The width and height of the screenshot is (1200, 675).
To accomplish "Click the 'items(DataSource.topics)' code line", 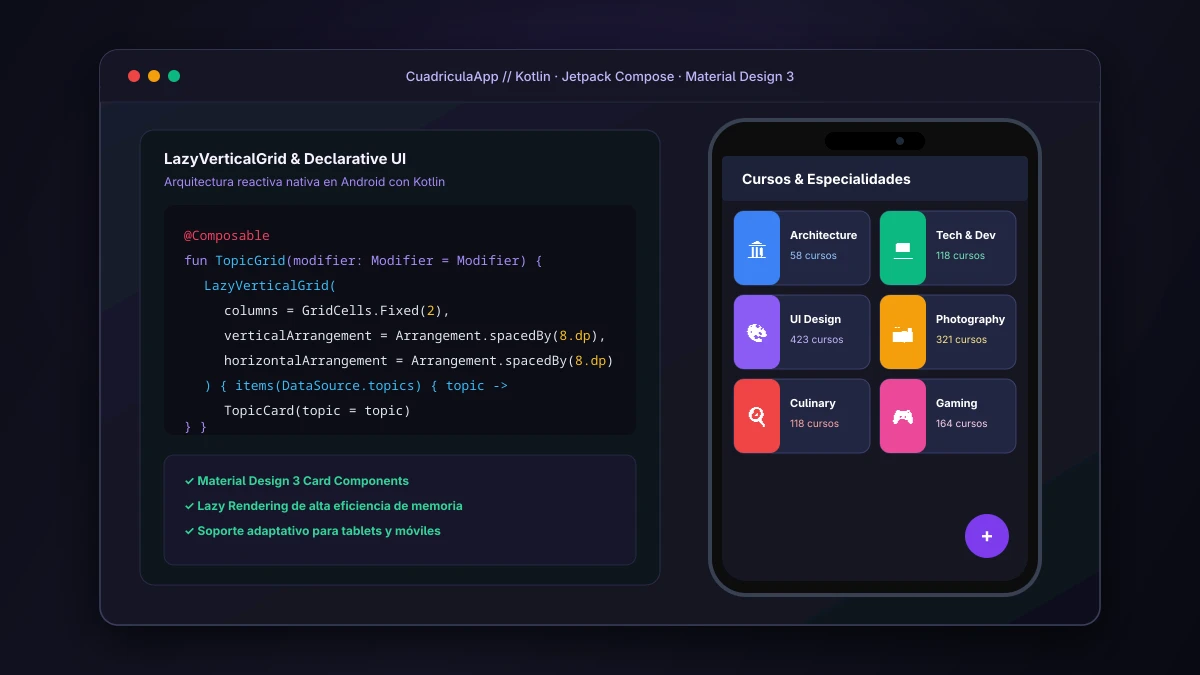I will [356, 386].
